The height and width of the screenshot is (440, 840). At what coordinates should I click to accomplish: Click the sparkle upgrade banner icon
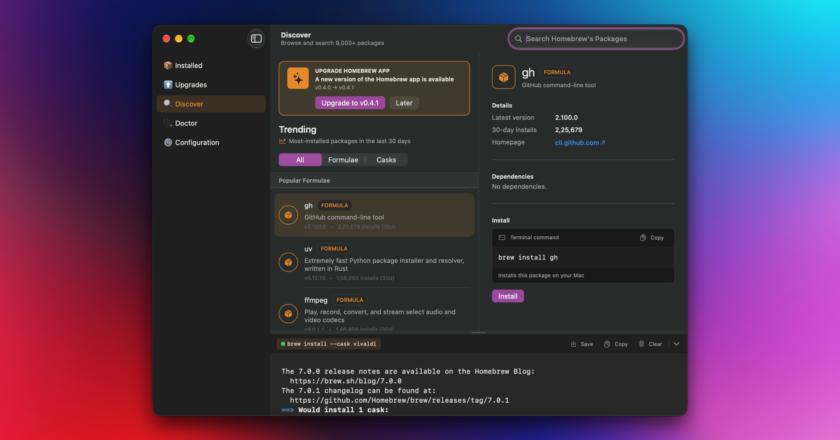pos(298,78)
